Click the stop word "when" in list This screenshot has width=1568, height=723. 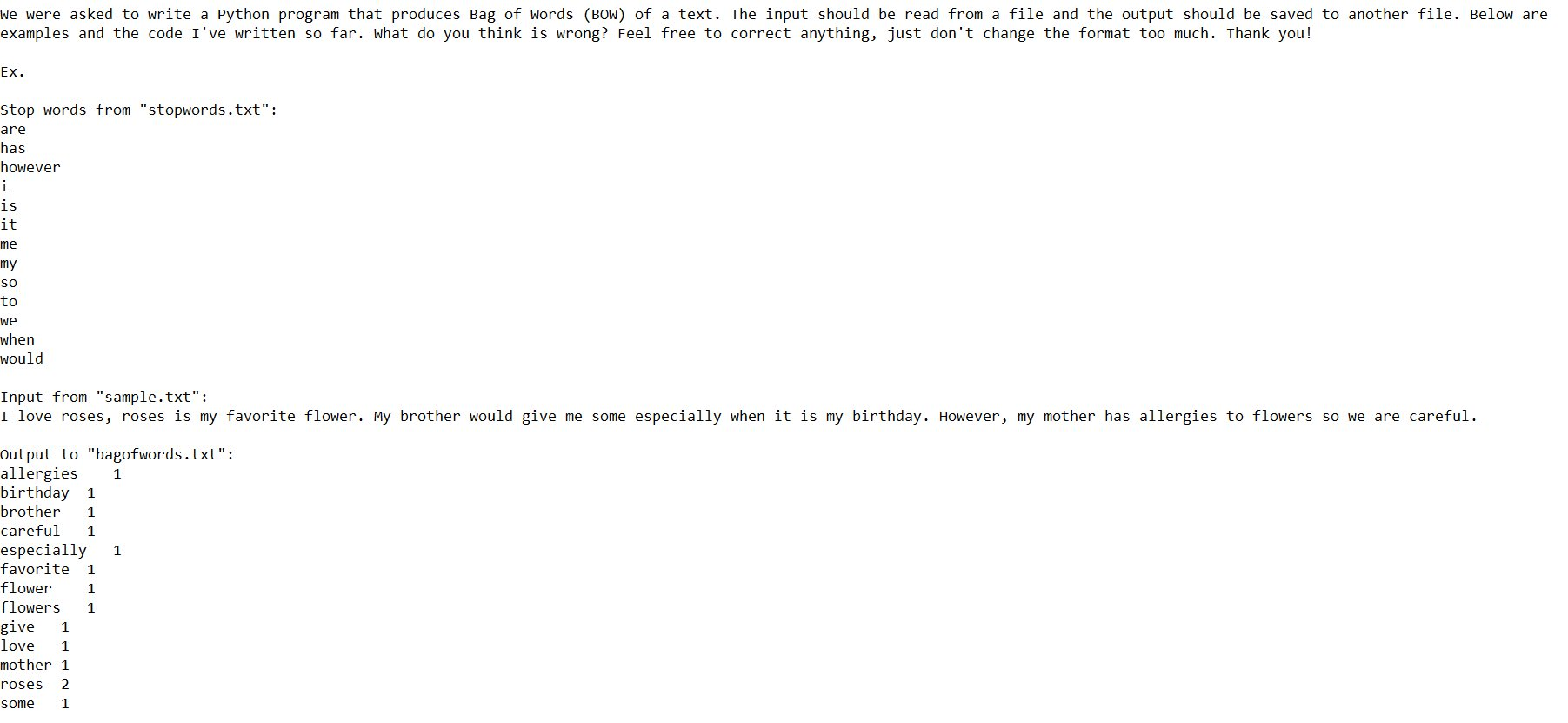click(x=17, y=339)
